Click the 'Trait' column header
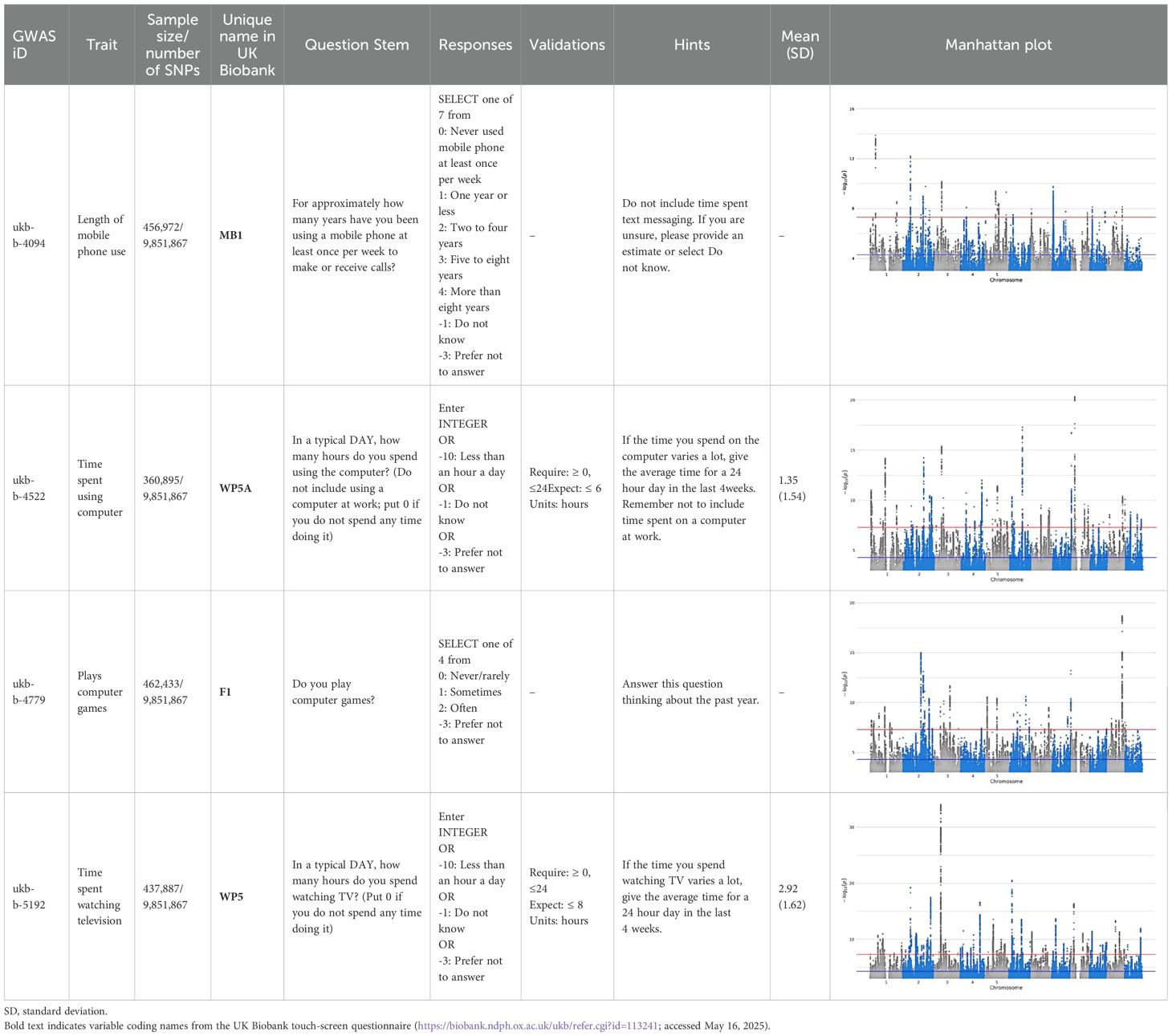The width and height of the screenshot is (1172, 1036). (102, 45)
